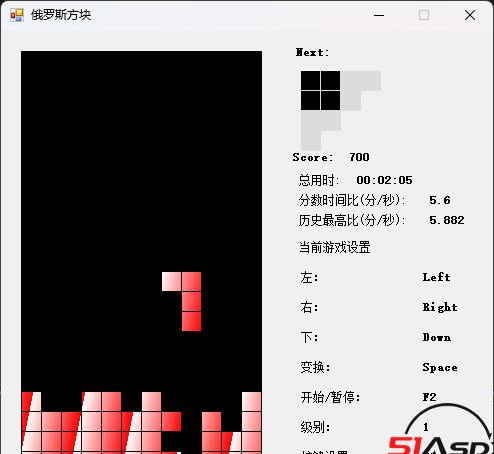Screen dimensions: 494x454
Task: Click the total time 00:02:05 label
Action: click(x=384, y=180)
